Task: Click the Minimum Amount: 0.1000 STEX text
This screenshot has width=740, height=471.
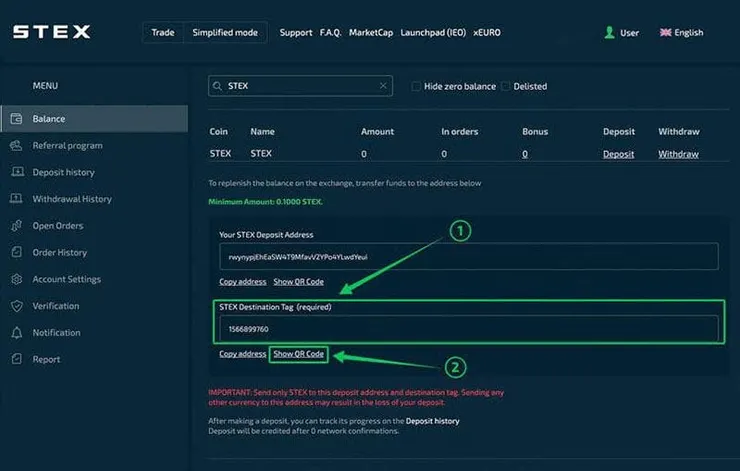Action: [x=266, y=202]
